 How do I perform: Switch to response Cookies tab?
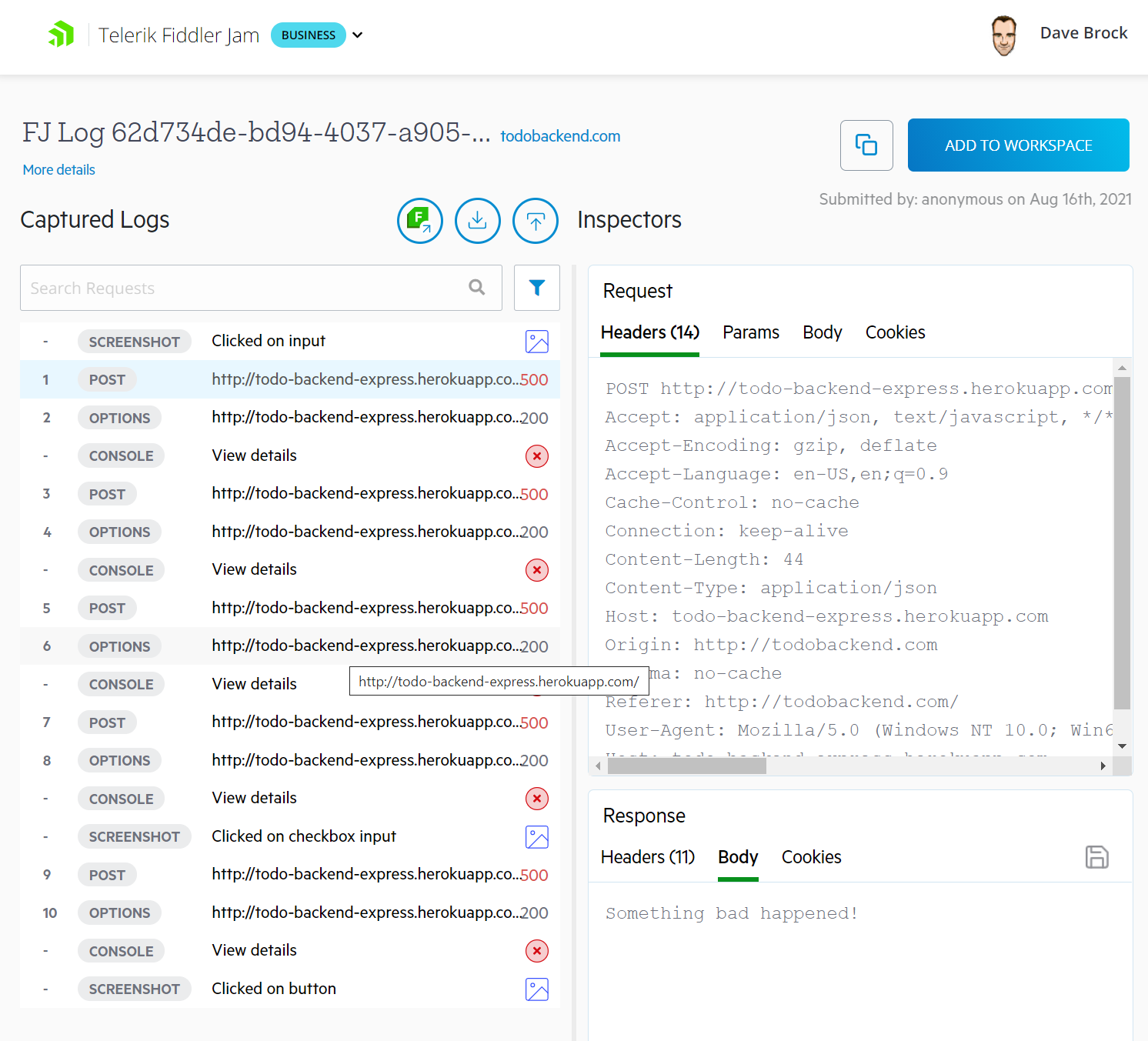pyautogui.click(x=812, y=857)
